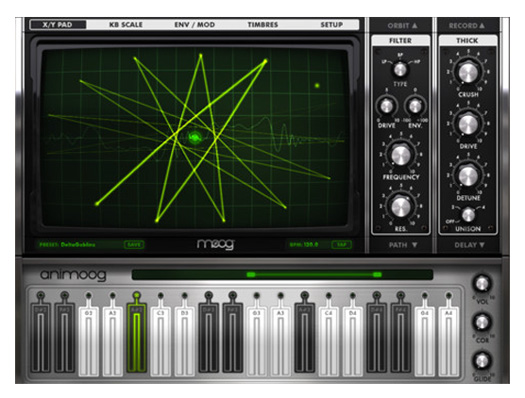Adjust the RES. resonance knob
525x398 pixels.
point(401,207)
